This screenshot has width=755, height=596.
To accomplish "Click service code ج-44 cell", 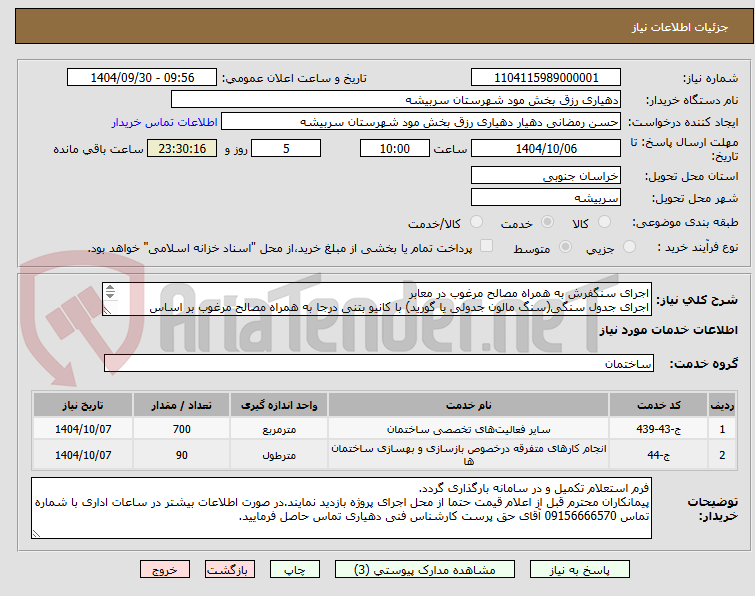I will tap(658, 454).
